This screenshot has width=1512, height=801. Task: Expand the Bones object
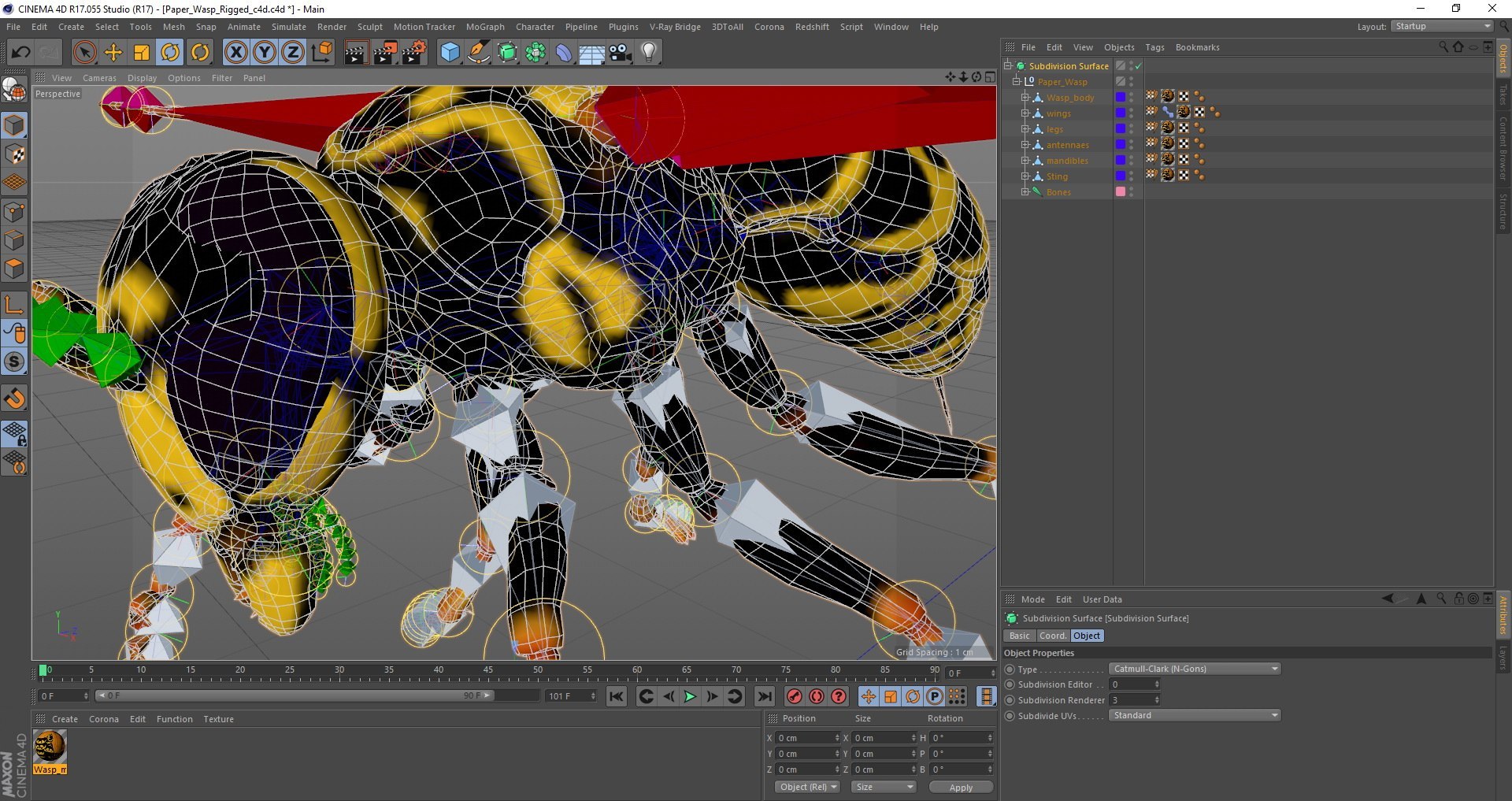point(1025,192)
